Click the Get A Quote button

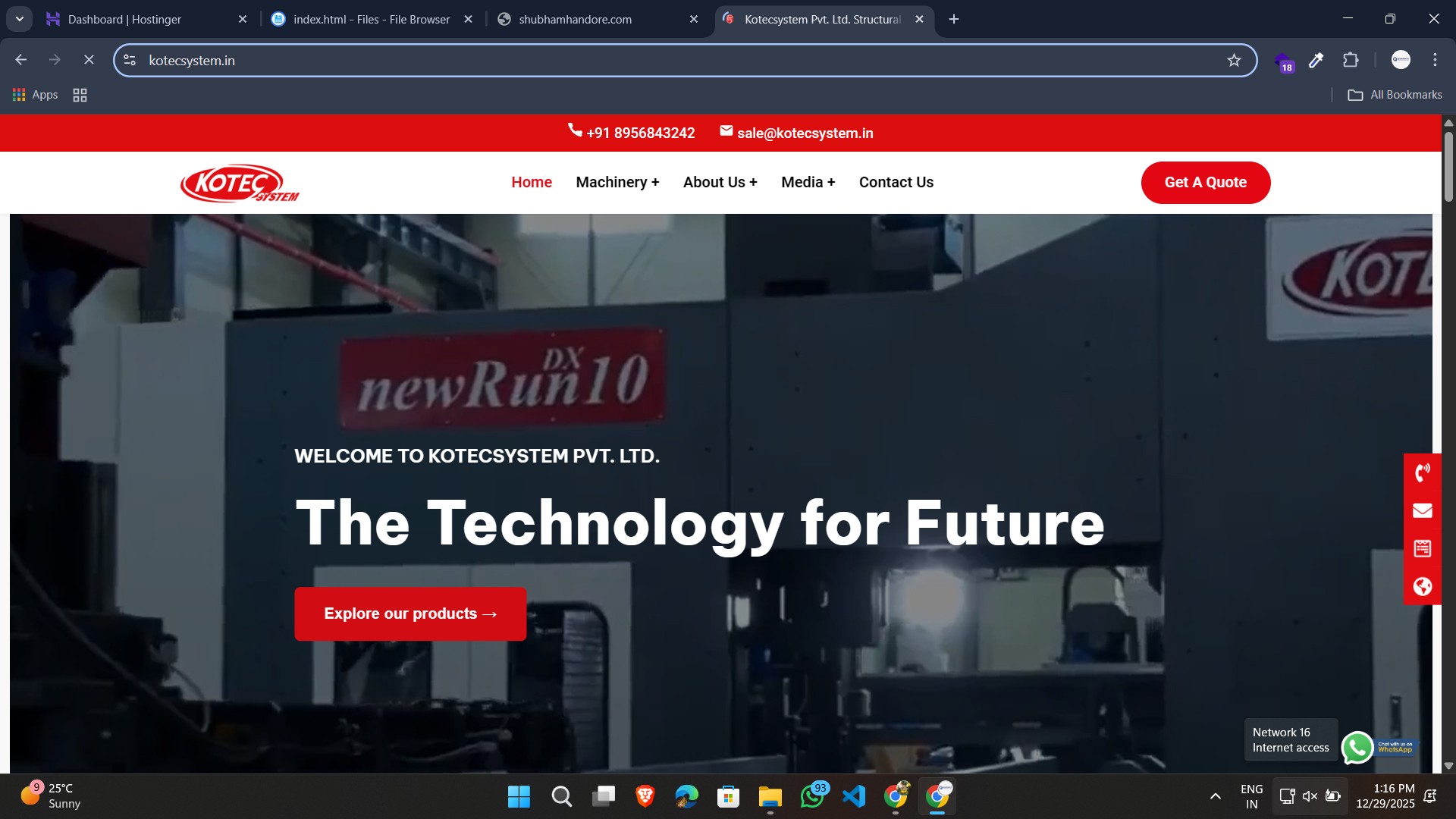point(1206,183)
